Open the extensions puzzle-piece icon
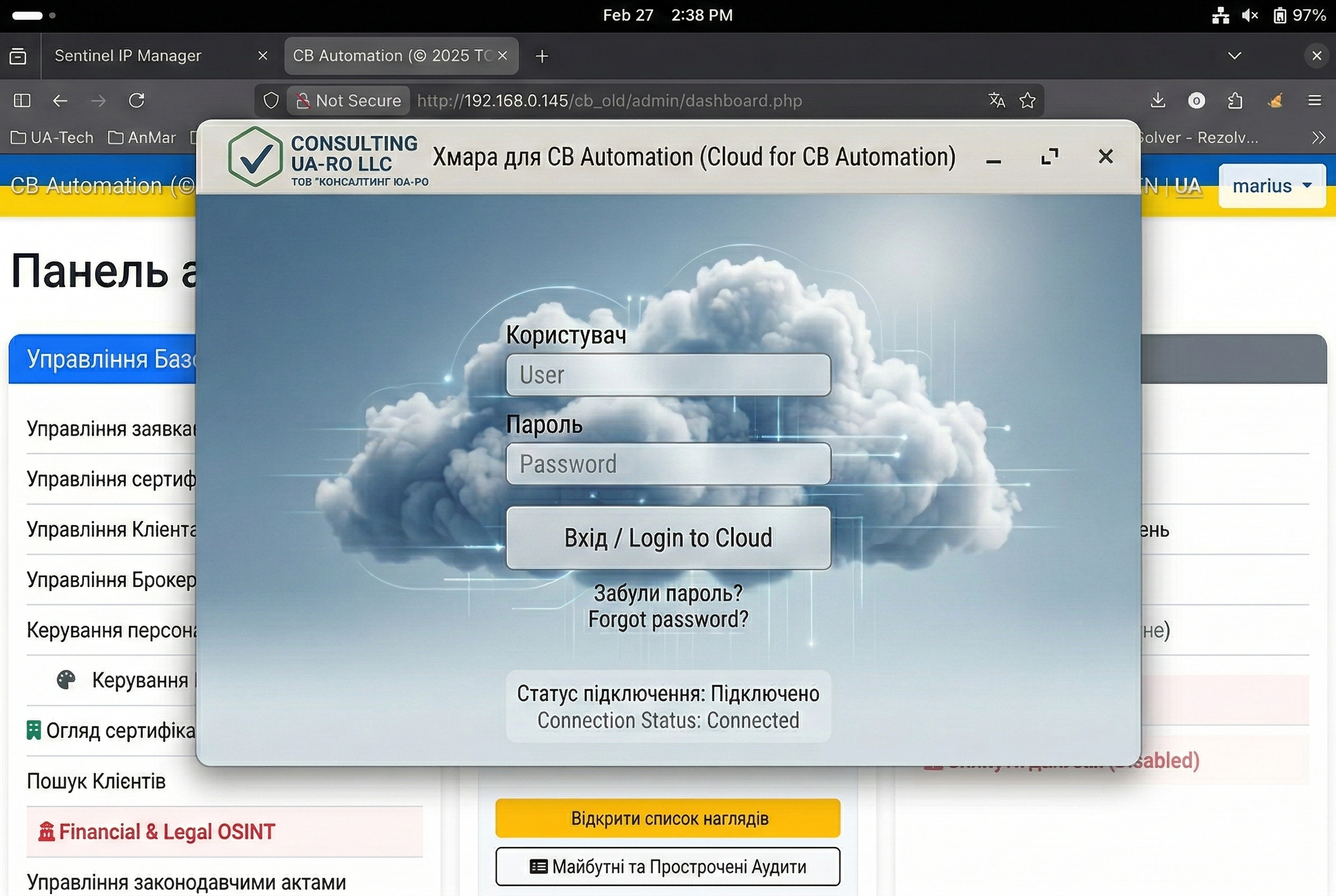This screenshot has height=896, width=1336. coord(1235,100)
